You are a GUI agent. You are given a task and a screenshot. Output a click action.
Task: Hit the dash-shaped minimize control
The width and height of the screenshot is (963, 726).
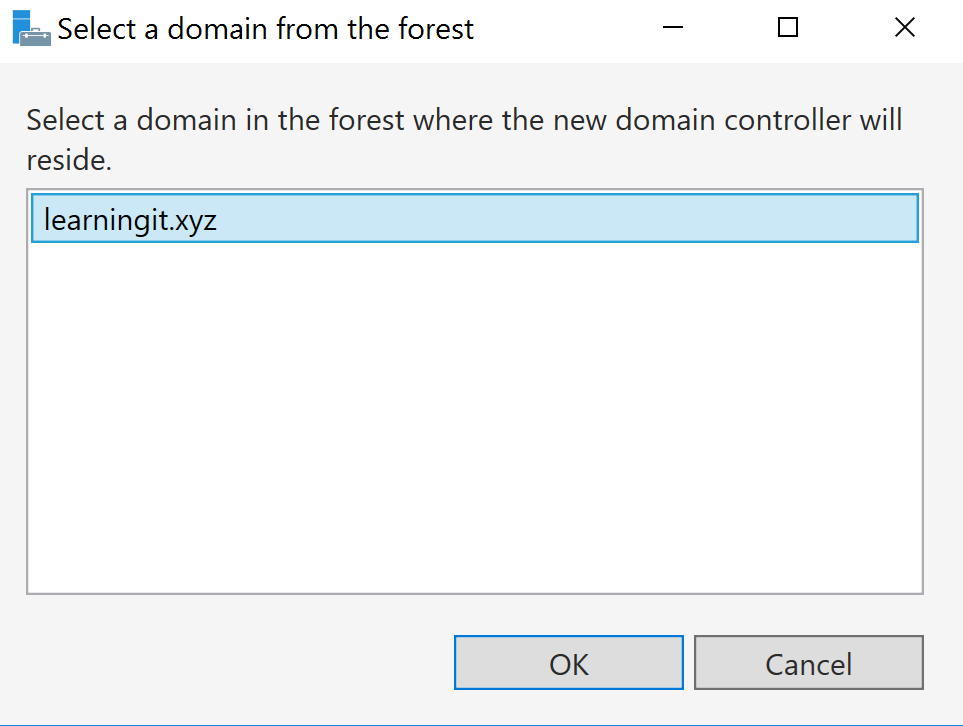672,28
